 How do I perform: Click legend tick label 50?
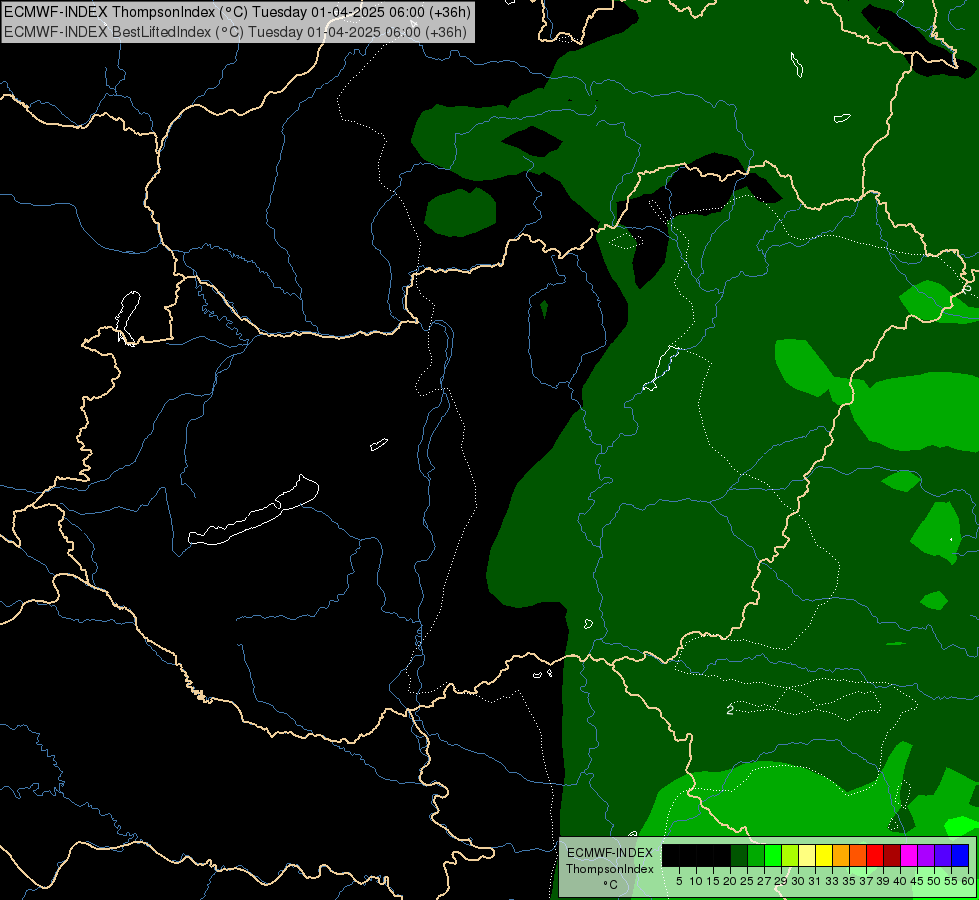[x=934, y=881]
